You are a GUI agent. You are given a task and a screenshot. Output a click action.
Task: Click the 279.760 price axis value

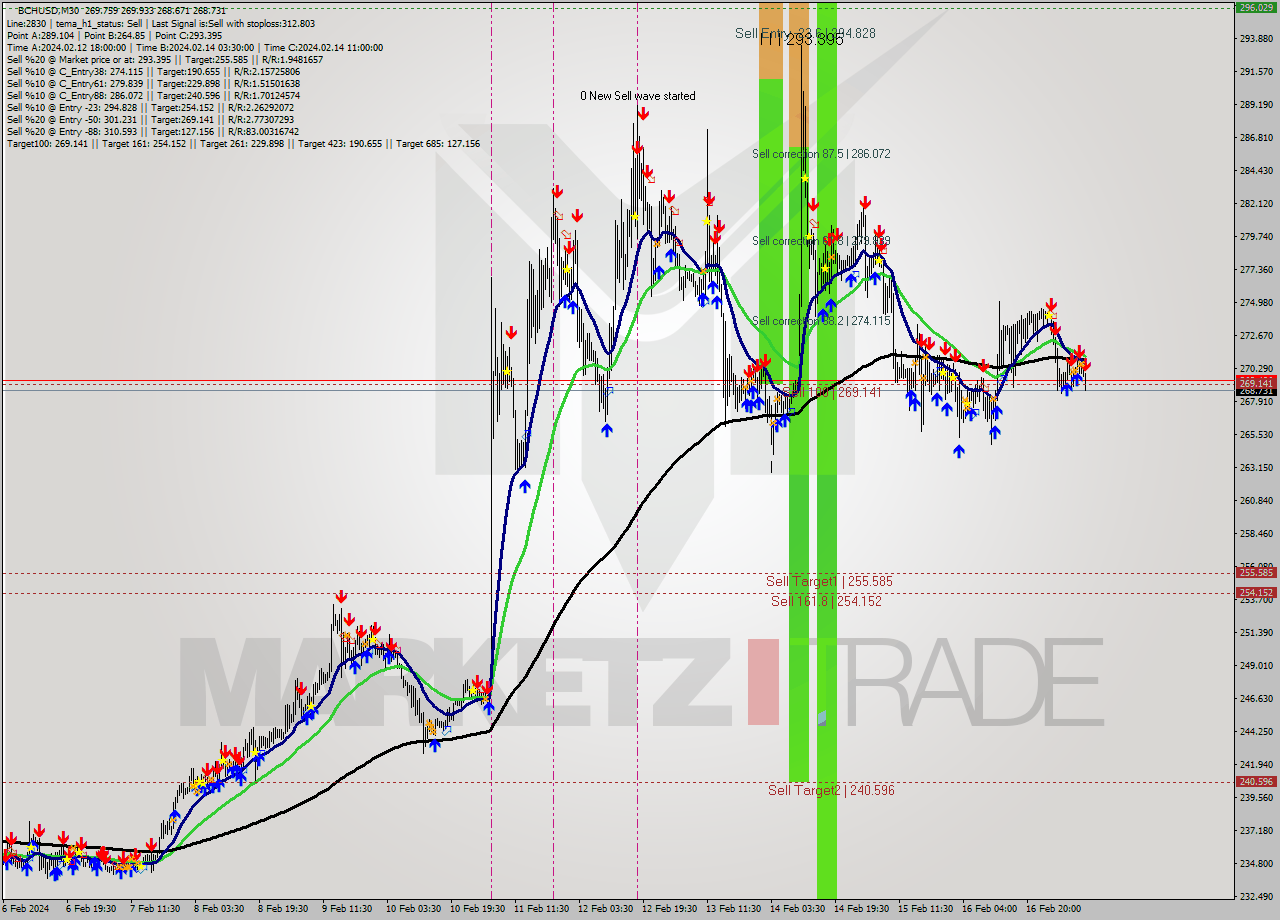(x=1256, y=237)
